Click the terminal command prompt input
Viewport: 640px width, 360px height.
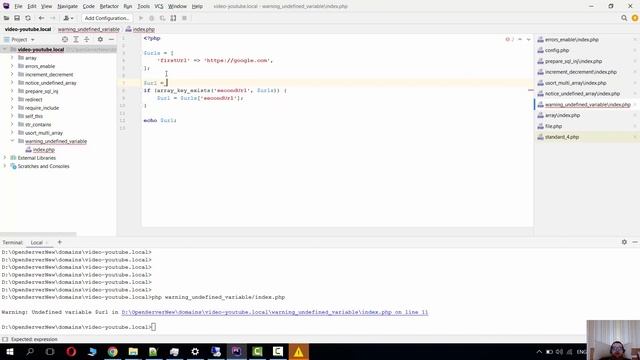pyautogui.click(x=153, y=327)
